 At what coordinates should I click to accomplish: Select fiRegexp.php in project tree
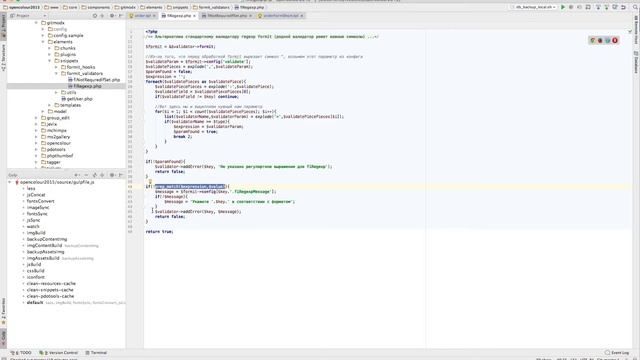[x=84, y=86]
